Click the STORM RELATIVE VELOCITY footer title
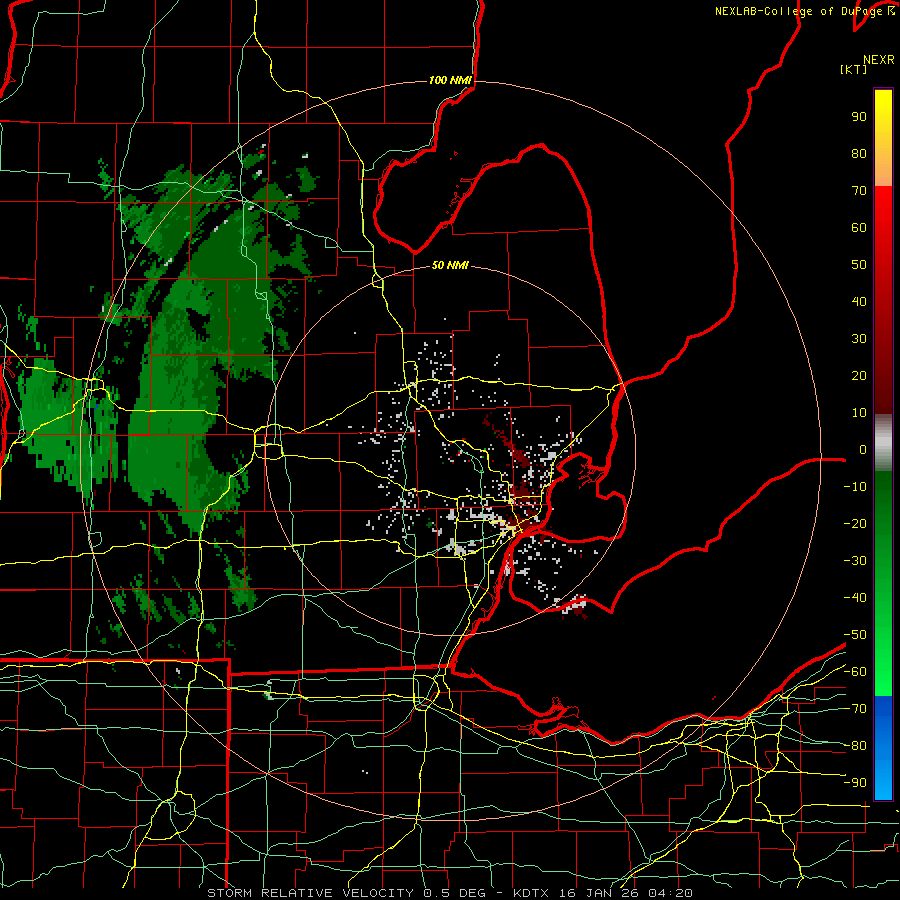Screen dimensions: 900x900 (x=310, y=893)
